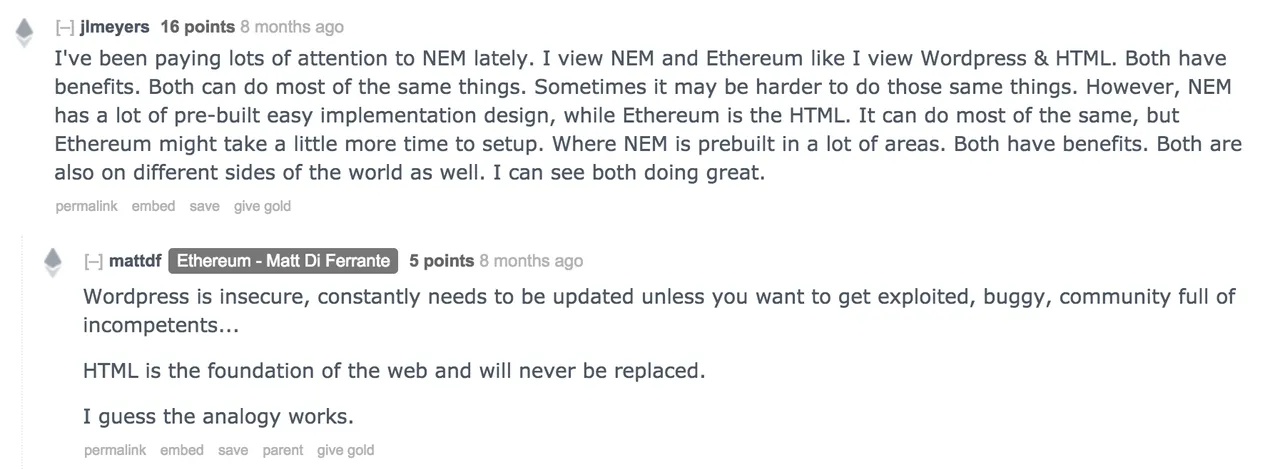Click the timestamp on mattdf's reply

point(531,261)
